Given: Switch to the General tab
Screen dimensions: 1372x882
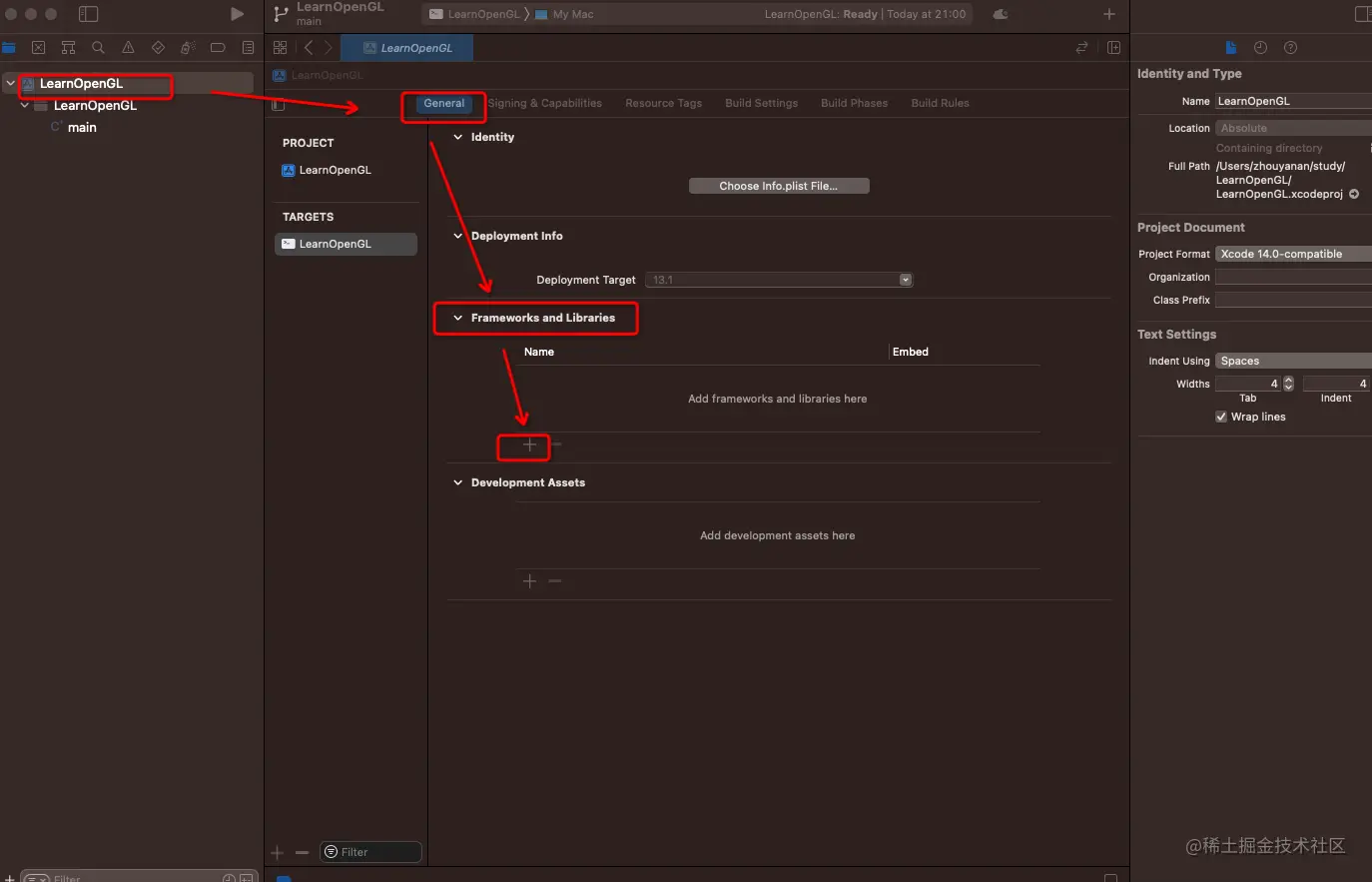Looking at the screenshot, I should (444, 104).
